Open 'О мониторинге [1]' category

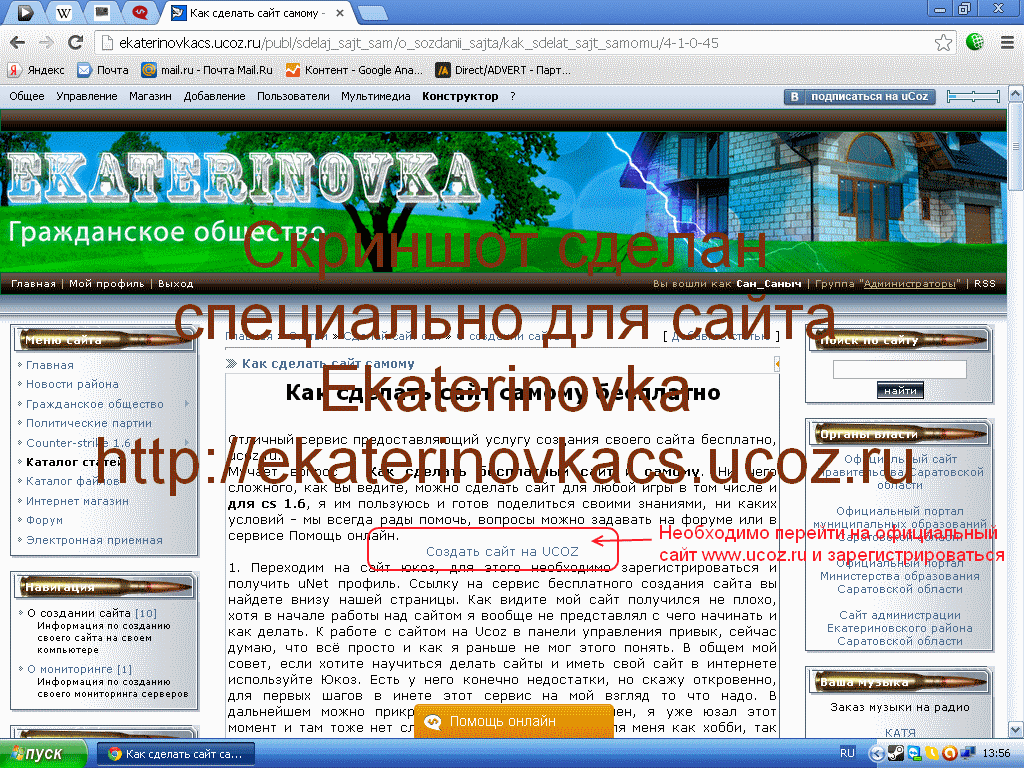tap(80, 669)
